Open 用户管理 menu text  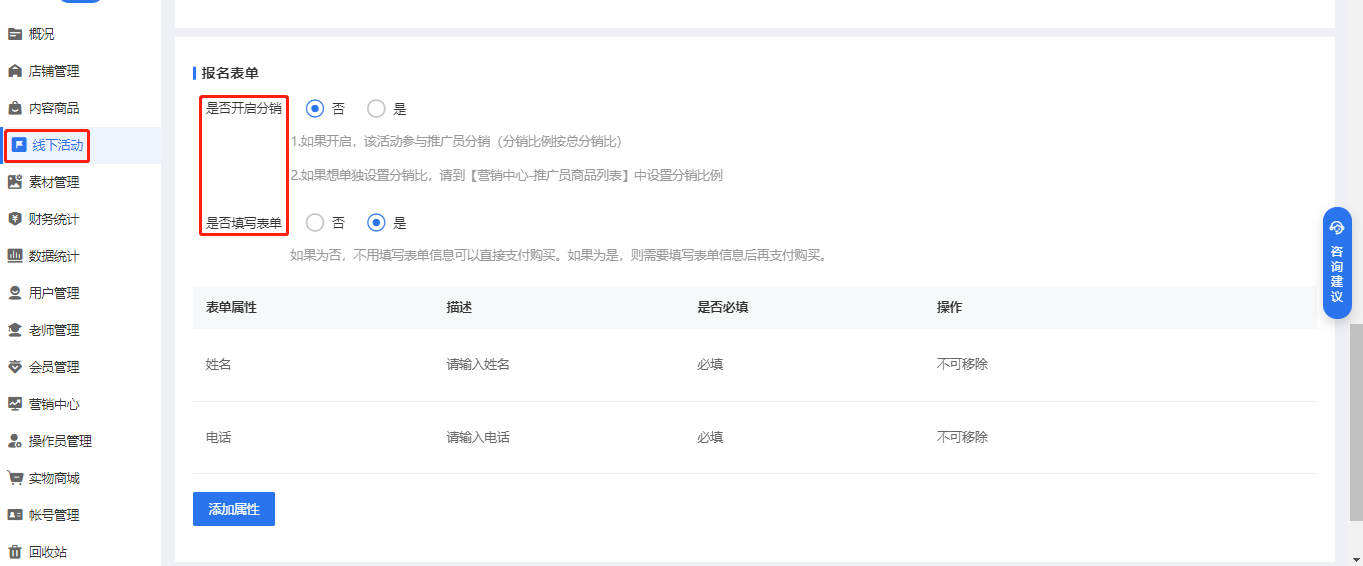pyautogui.click(x=54, y=293)
